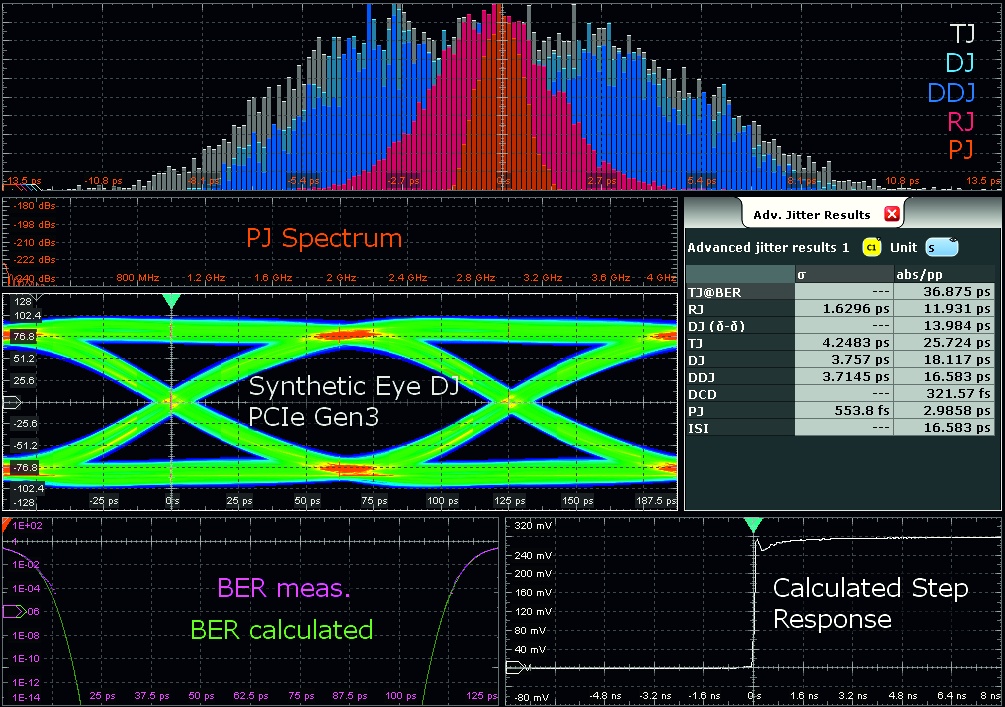This screenshot has width=1005, height=707.
Task: Click the 320 mV step response axis label
Action: click(533, 526)
